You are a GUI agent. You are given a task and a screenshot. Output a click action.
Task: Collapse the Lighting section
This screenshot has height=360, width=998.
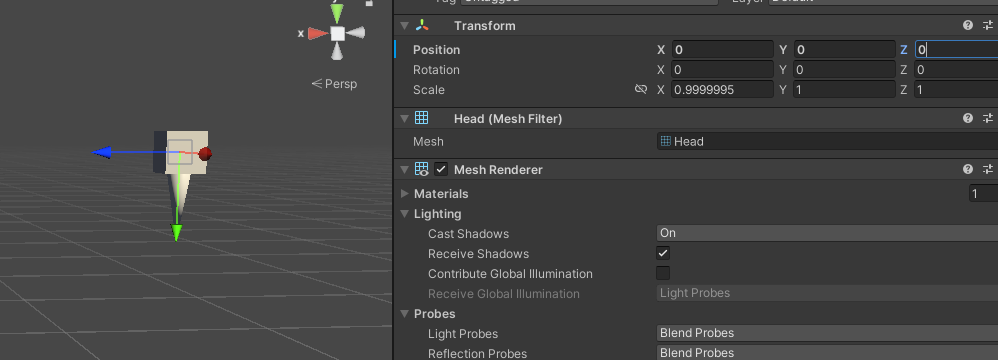tap(405, 214)
